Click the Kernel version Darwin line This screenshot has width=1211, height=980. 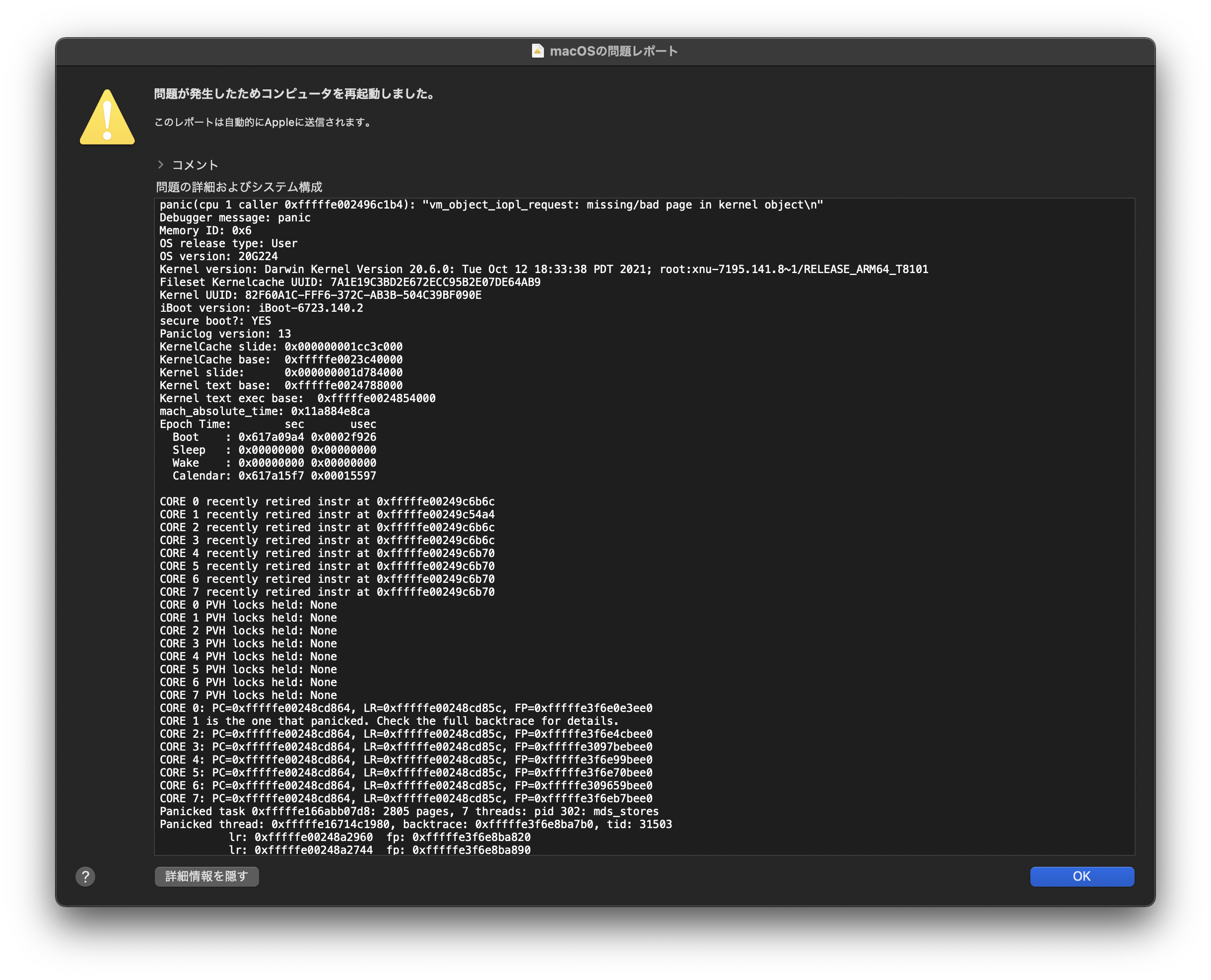(543, 269)
